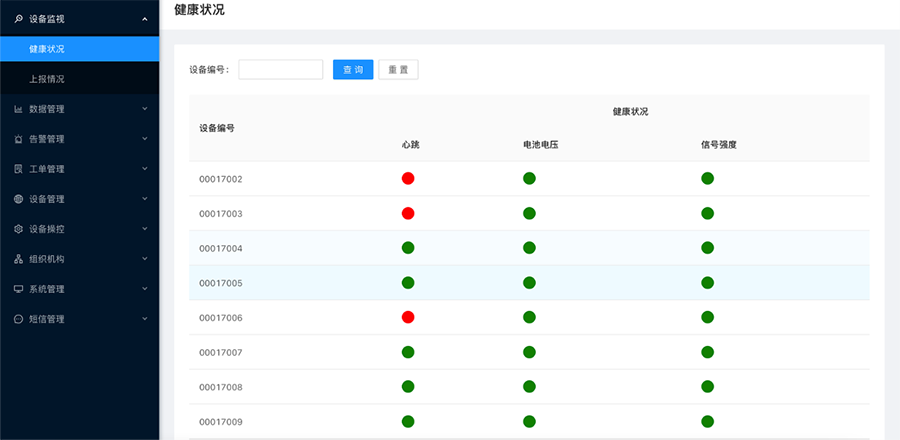Image resolution: width=900 pixels, height=440 pixels.
Task: Click the 工单管理 document icon
Action: (x=18, y=169)
